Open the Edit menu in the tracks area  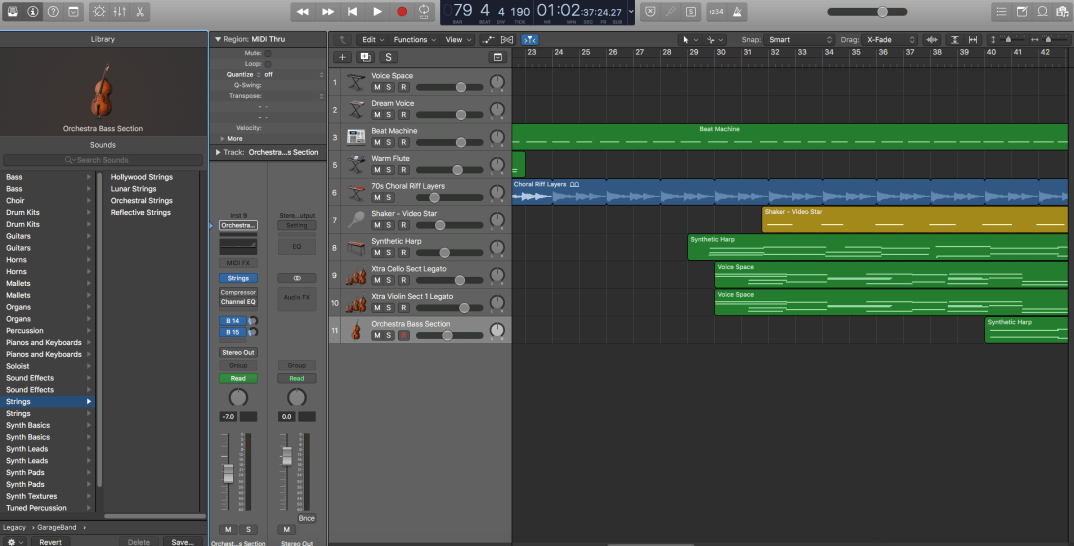pyautogui.click(x=372, y=40)
